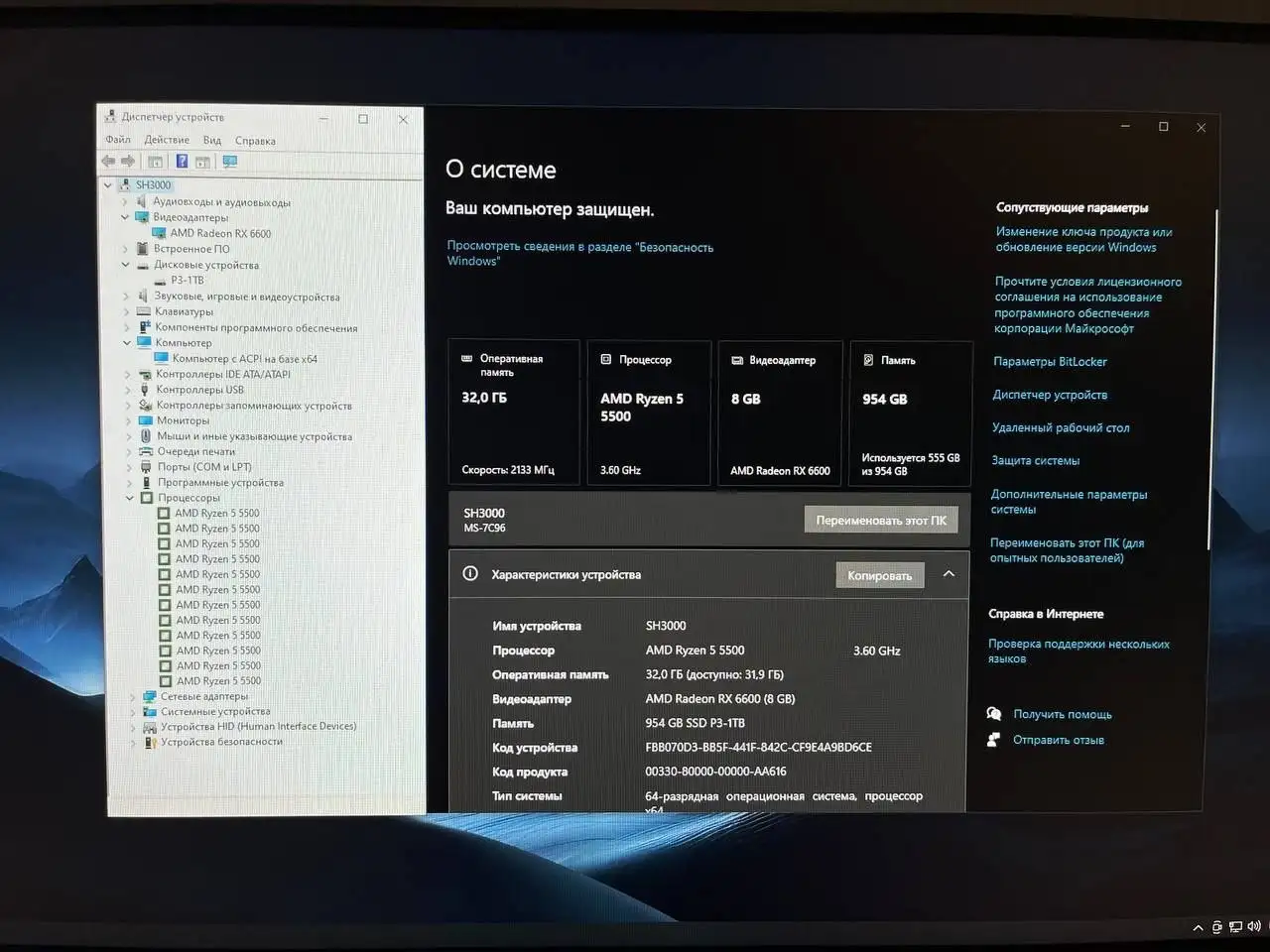1270x952 pixels.
Task: Collapse the Компьютер node in the tree
Action: coord(127,343)
